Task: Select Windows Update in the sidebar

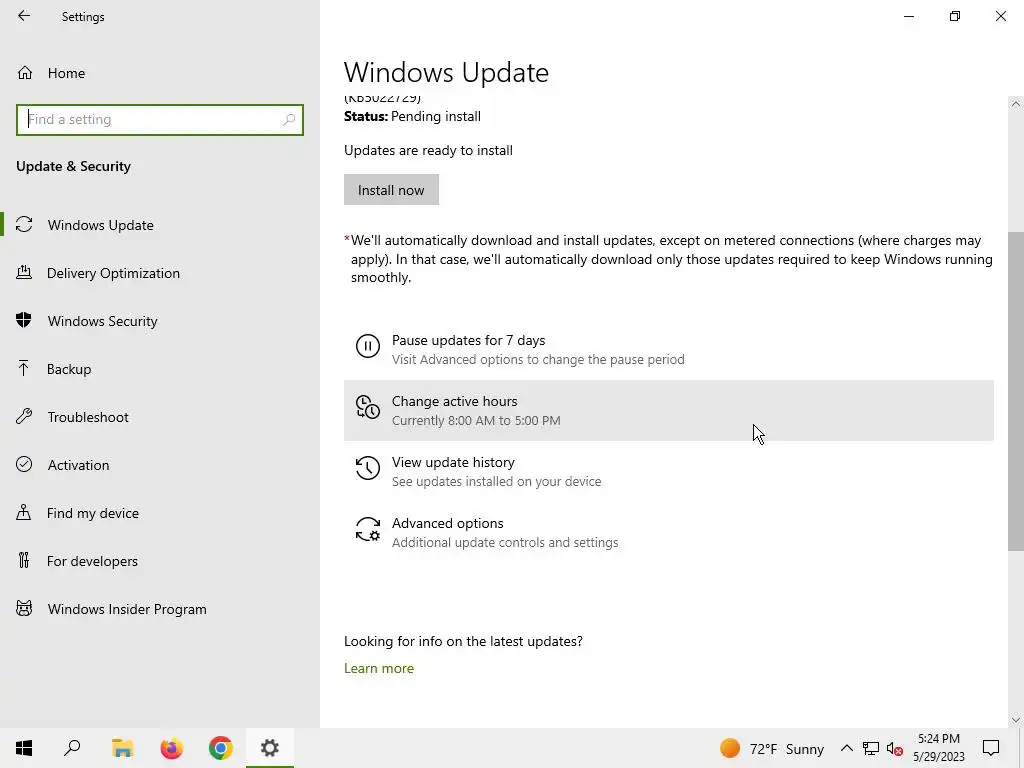Action: point(160,225)
